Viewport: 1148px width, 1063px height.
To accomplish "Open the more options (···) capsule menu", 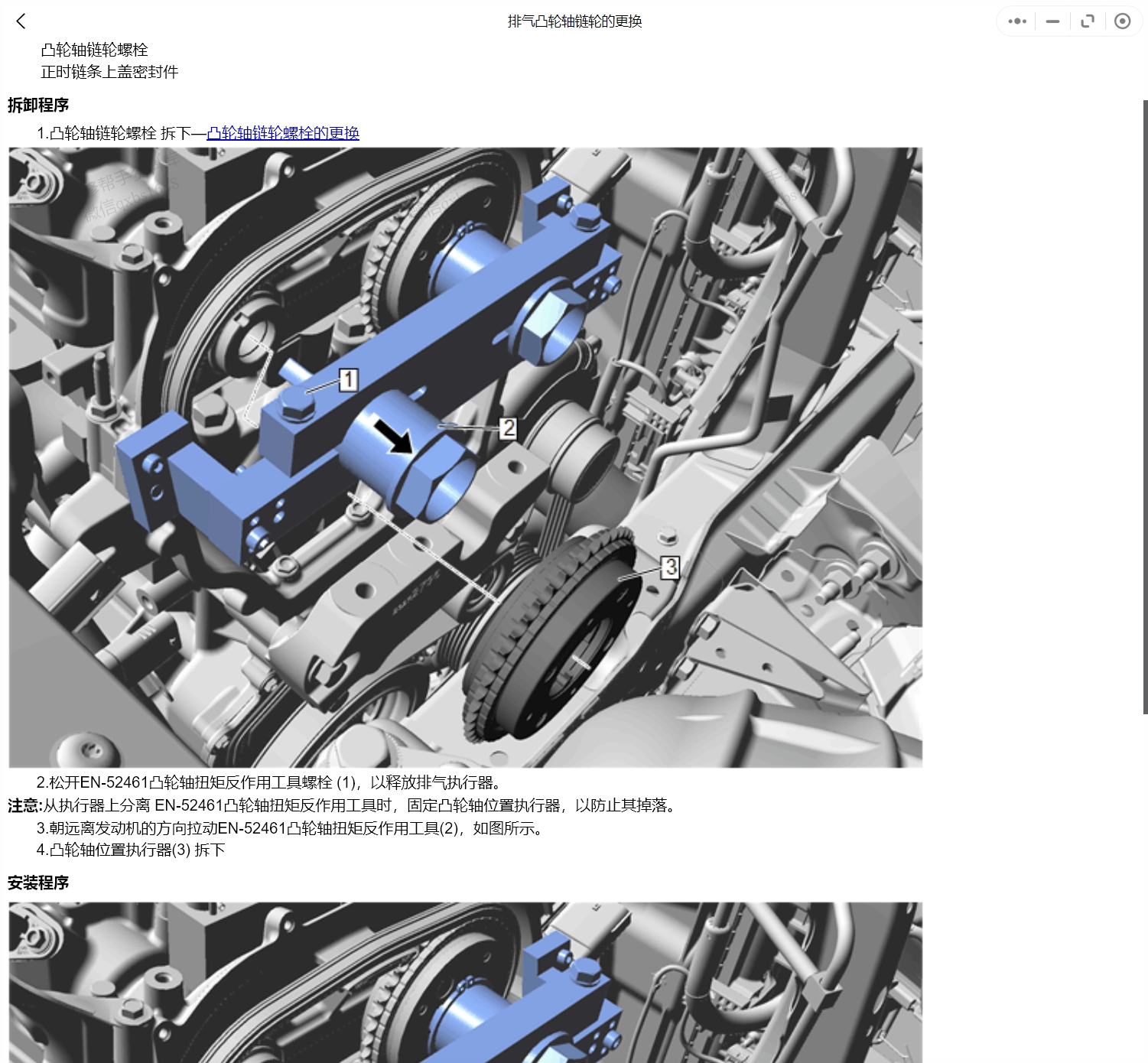I will (1016, 21).
